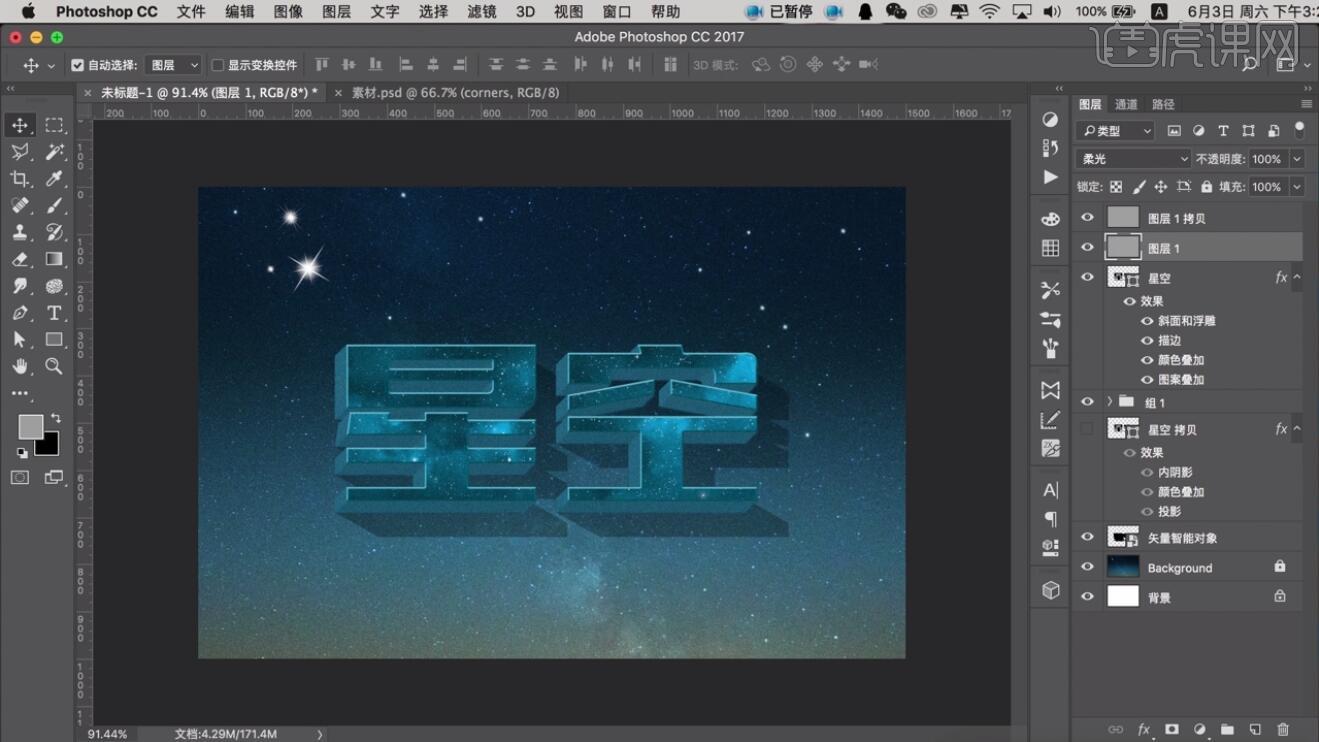The height and width of the screenshot is (742, 1319).
Task: Collapse the 星空 拷贝 layer effects
Action: click(x=1297, y=429)
